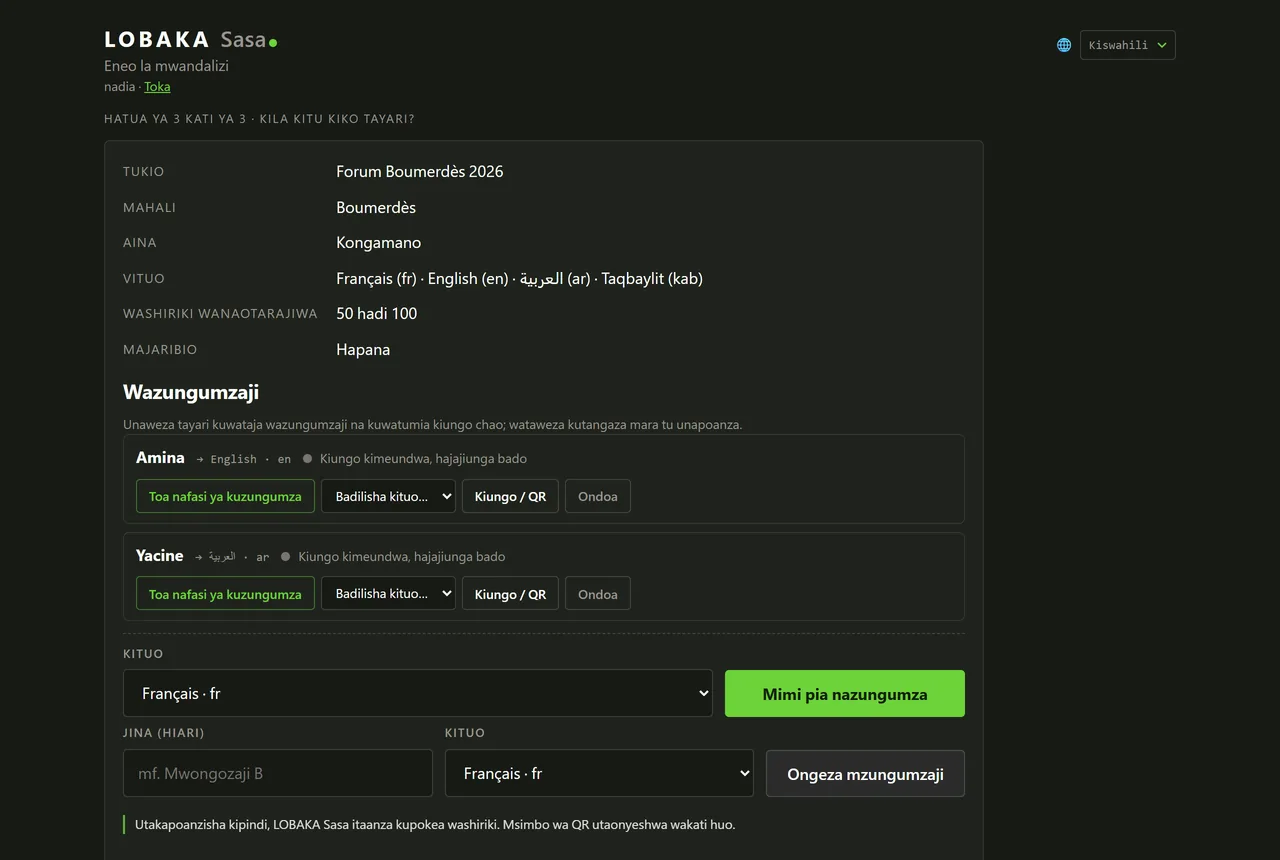The width and height of the screenshot is (1280, 860).
Task: Click the 50 hadi 100 value
Action: [377, 314]
